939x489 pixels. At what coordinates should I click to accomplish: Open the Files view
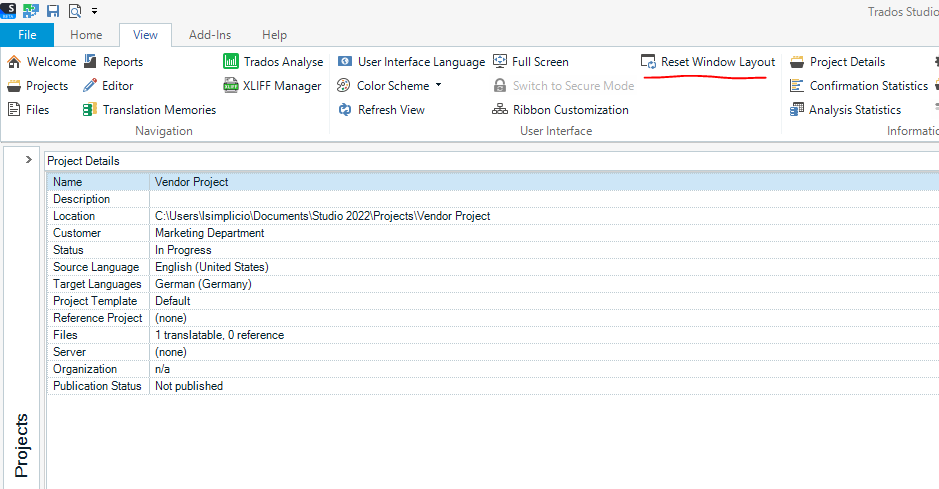point(28,110)
